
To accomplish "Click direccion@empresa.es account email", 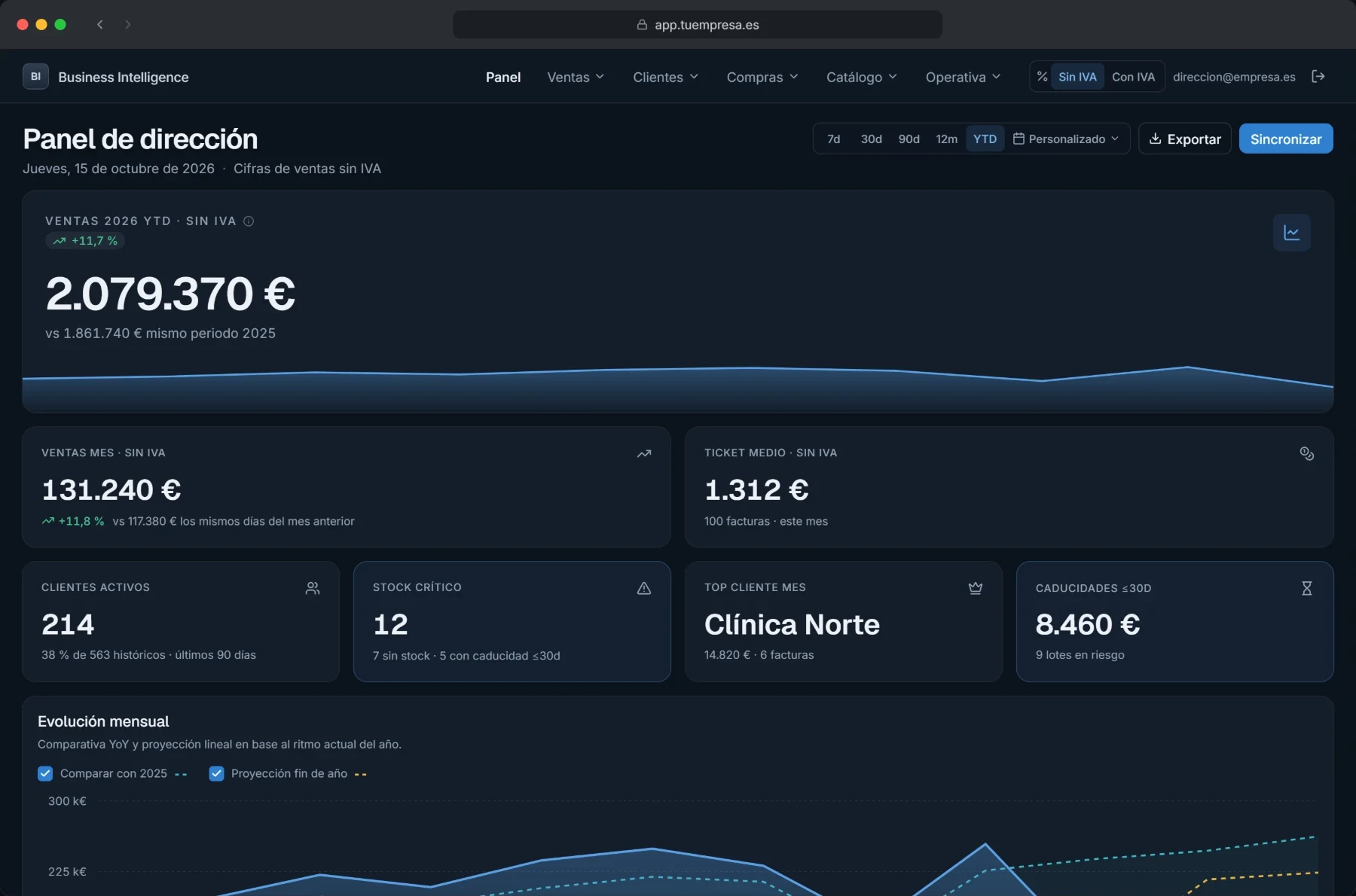I will click(1234, 77).
